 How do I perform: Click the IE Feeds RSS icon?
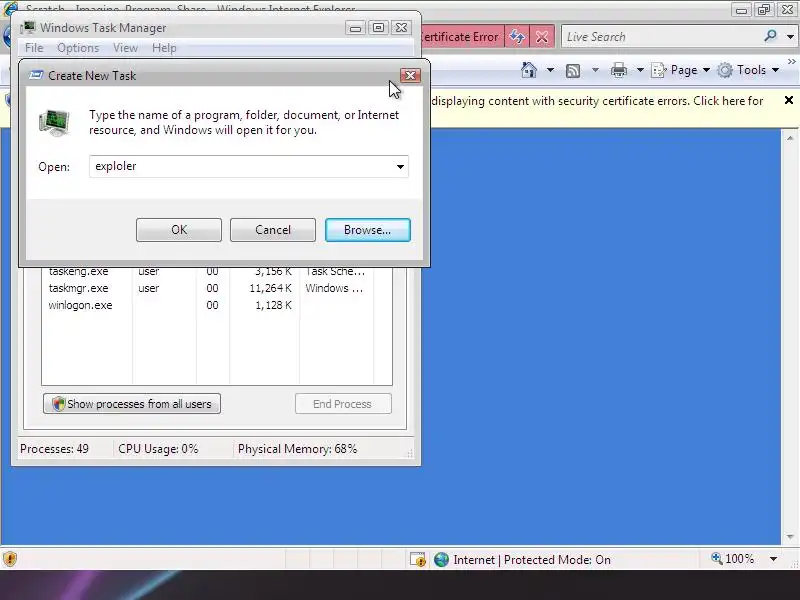pos(573,70)
